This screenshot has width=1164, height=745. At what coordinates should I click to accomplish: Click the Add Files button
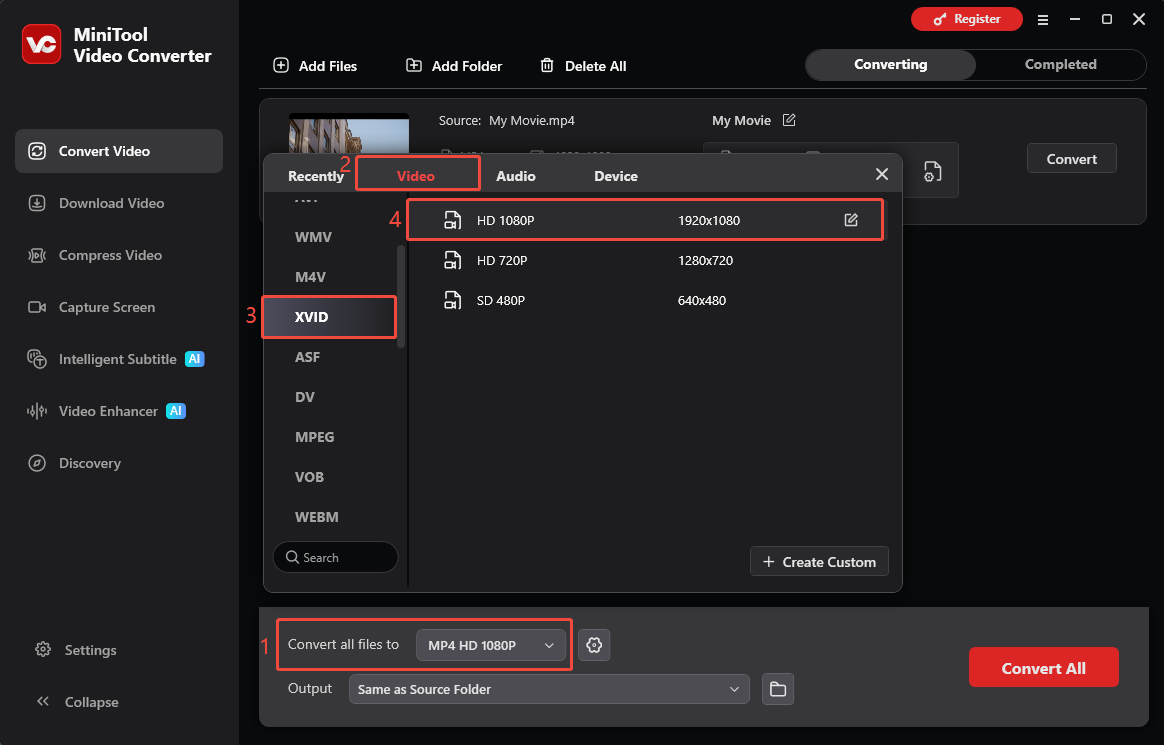tap(315, 66)
